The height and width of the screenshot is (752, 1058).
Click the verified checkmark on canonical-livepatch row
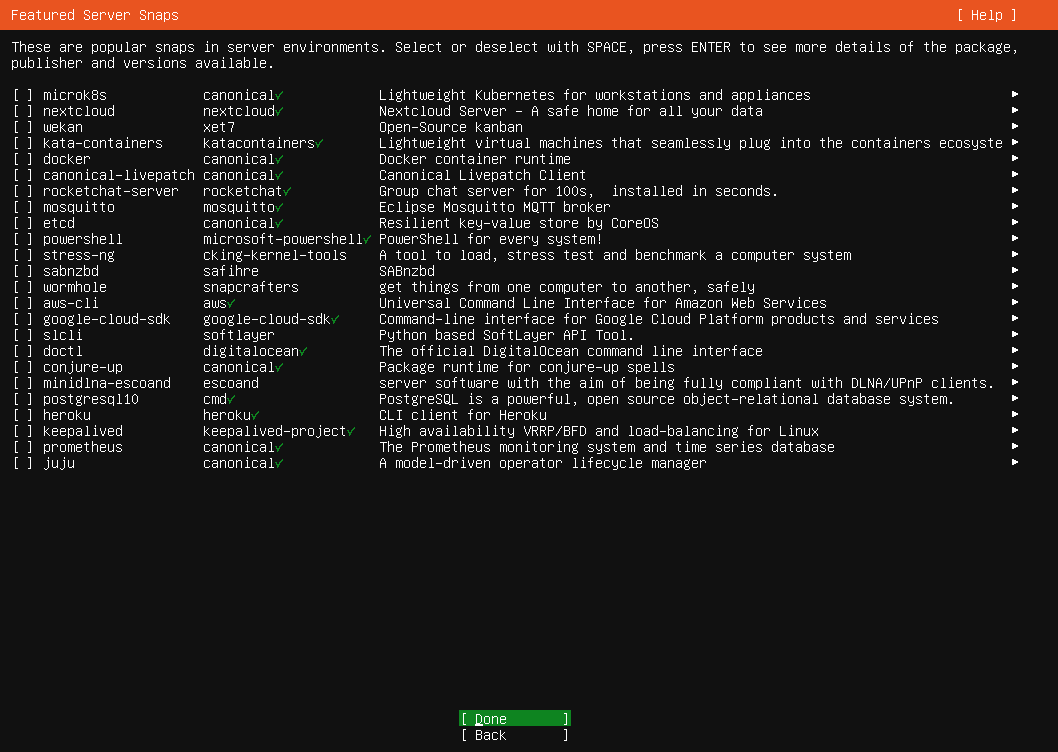(x=279, y=176)
